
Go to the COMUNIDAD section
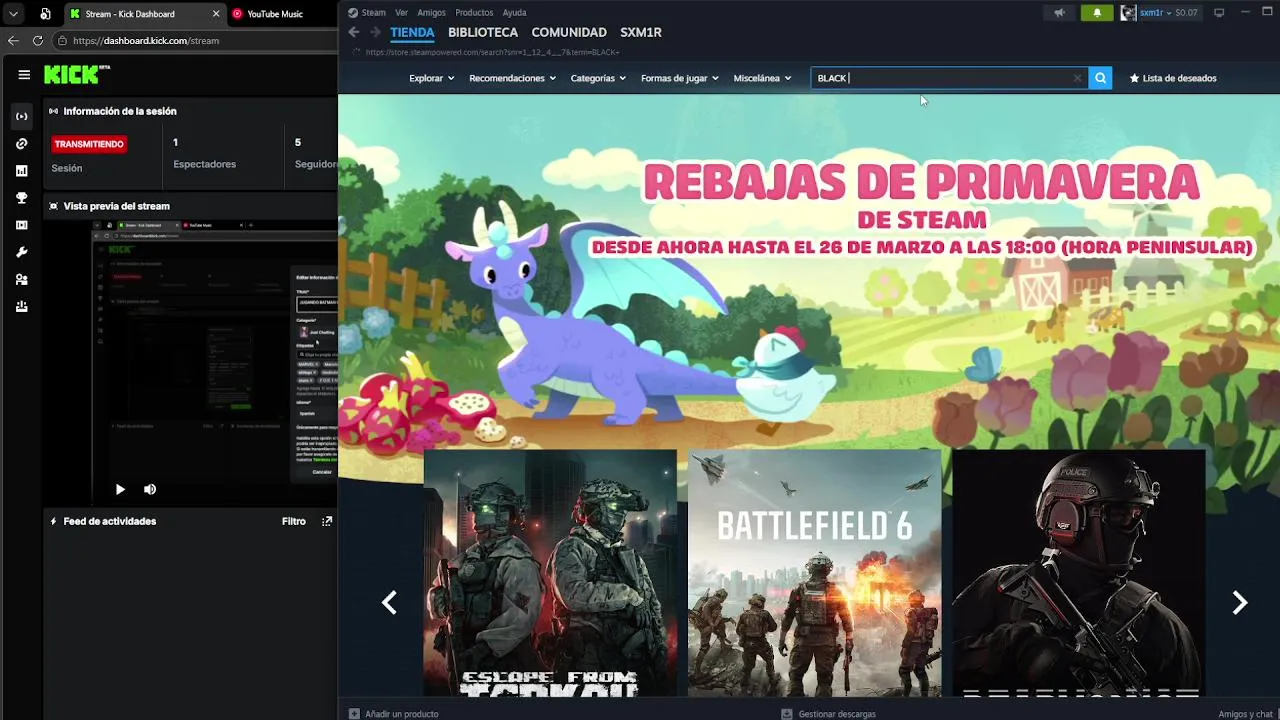tap(569, 32)
